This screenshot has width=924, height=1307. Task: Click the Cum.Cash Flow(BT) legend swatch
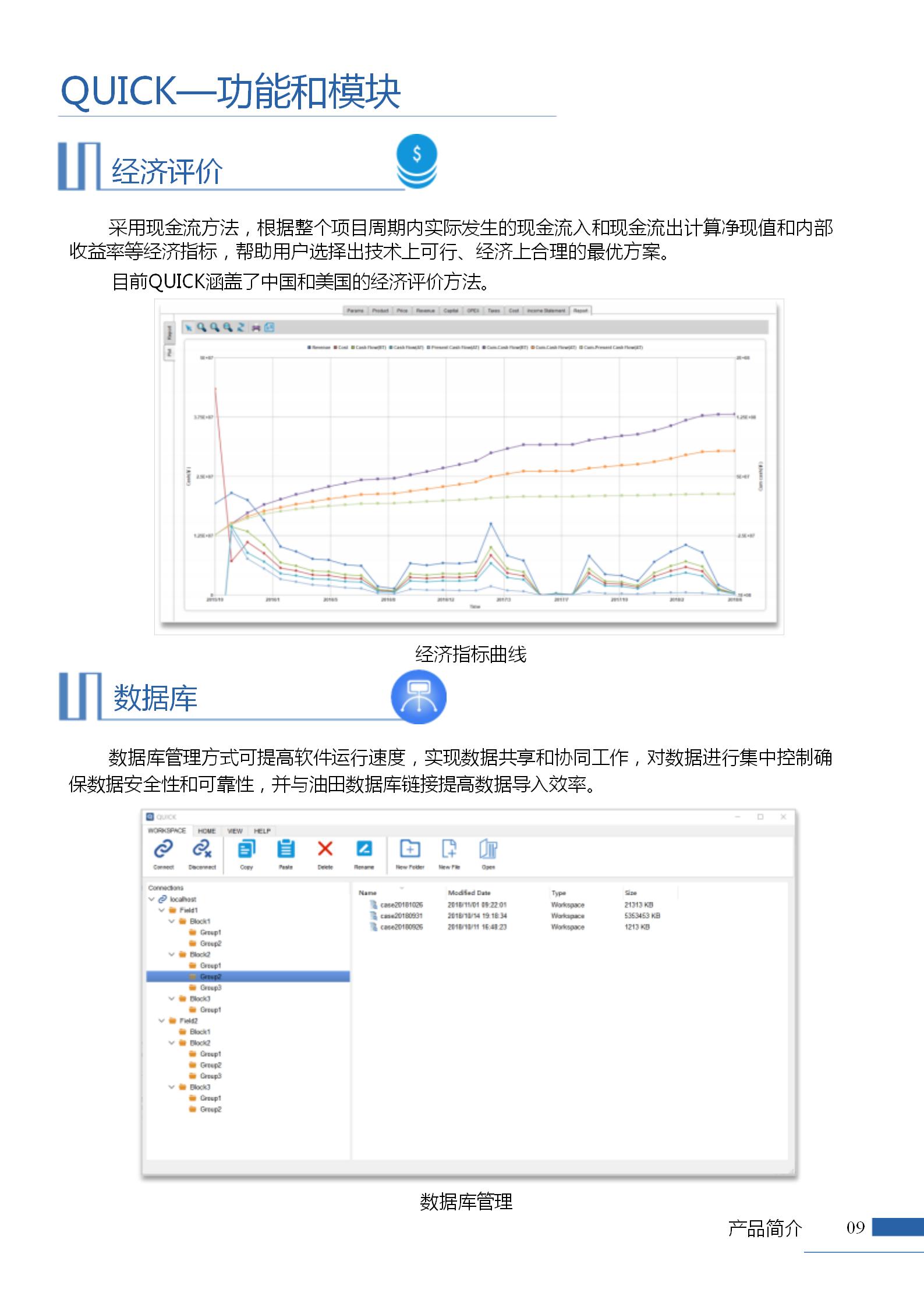pos(484,348)
